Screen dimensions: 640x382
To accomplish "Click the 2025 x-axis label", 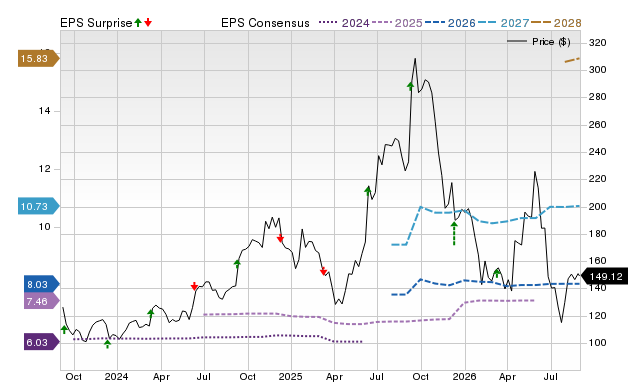I will coord(290,376).
